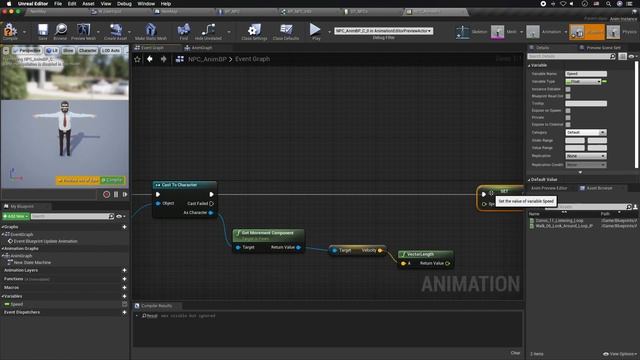Screen dimensions: 640x360
Task: Click the Save toolbar icon
Action: [43, 30]
